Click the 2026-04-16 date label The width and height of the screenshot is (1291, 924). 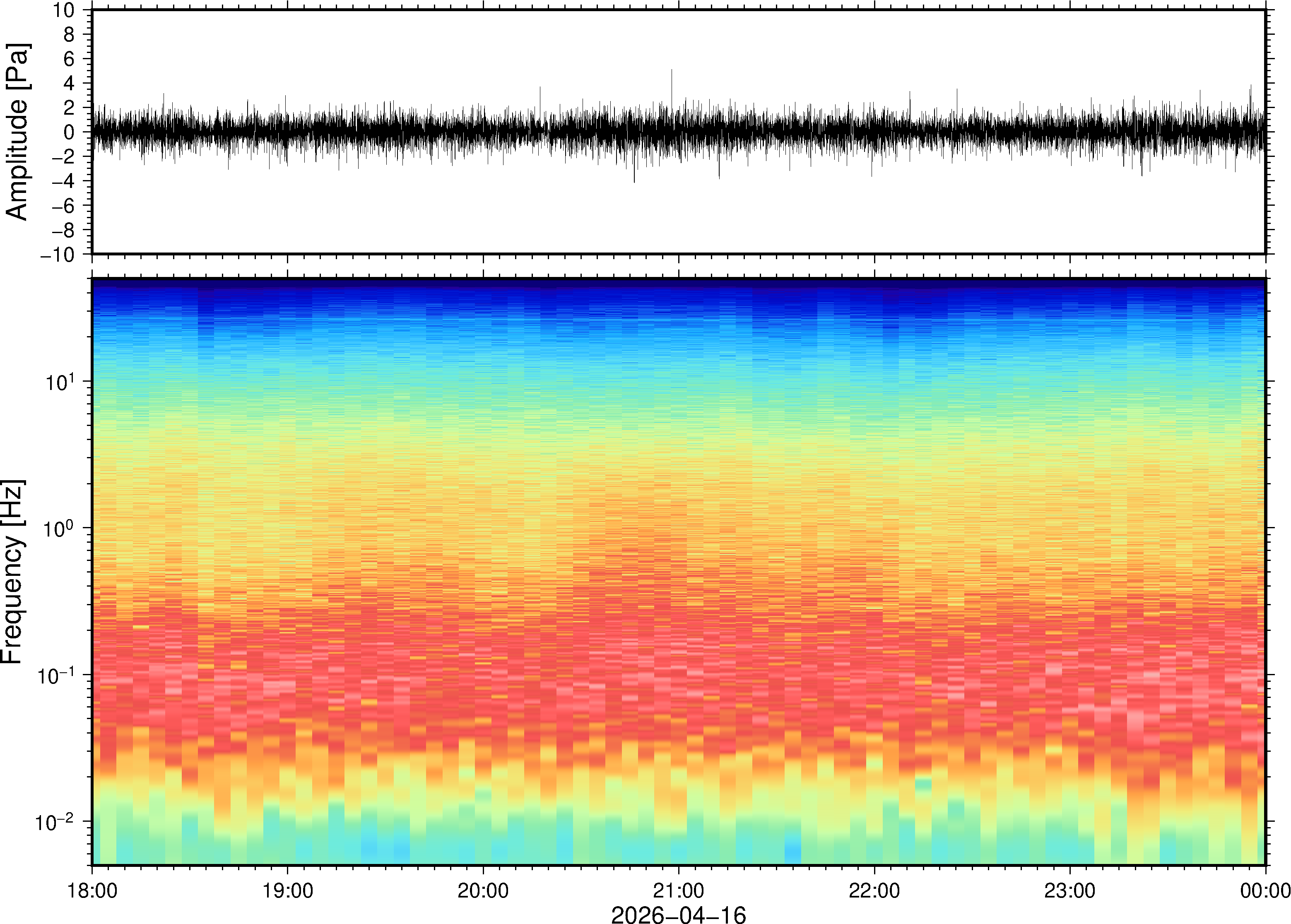pos(678,914)
